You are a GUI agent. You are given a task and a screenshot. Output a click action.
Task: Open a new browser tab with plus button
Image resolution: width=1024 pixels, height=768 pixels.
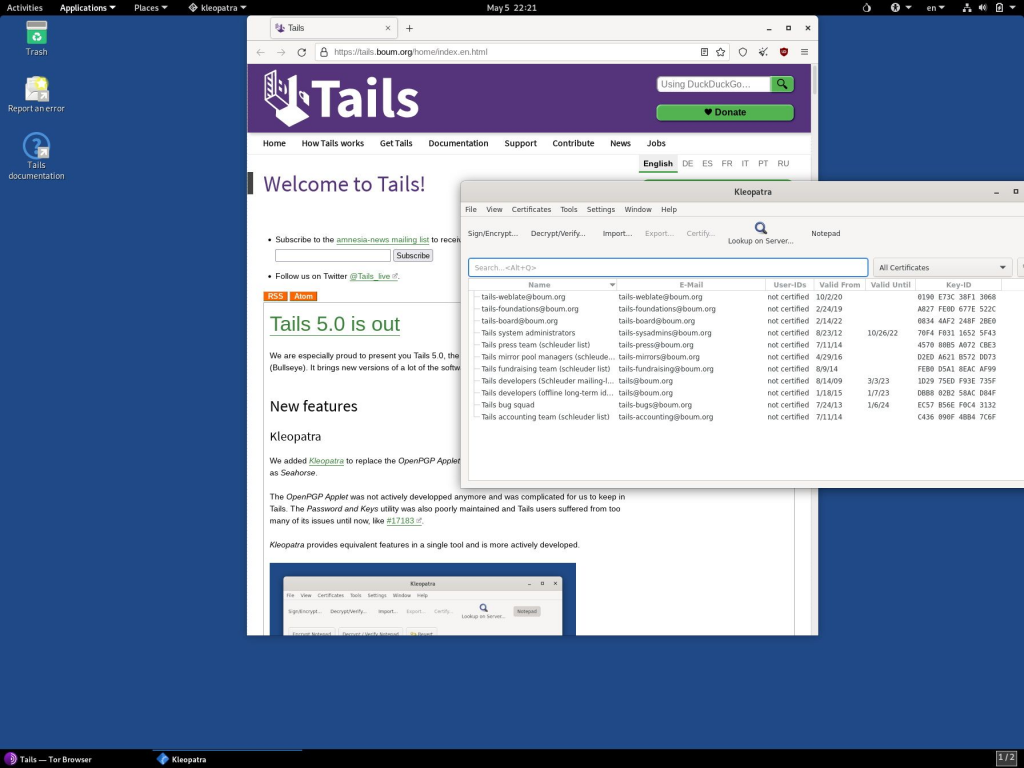click(x=409, y=28)
